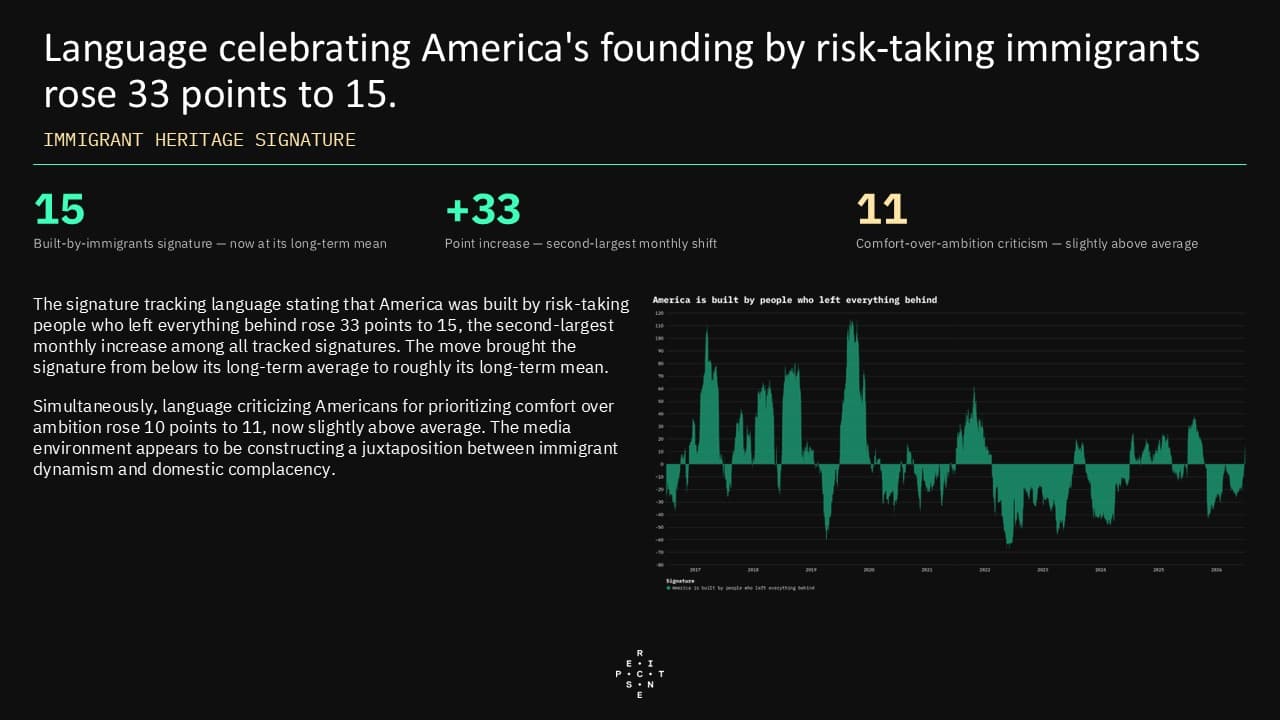This screenshot has height=720, width=1280.
Task: Select the yellow 11 statistic number
Action: 882,209
